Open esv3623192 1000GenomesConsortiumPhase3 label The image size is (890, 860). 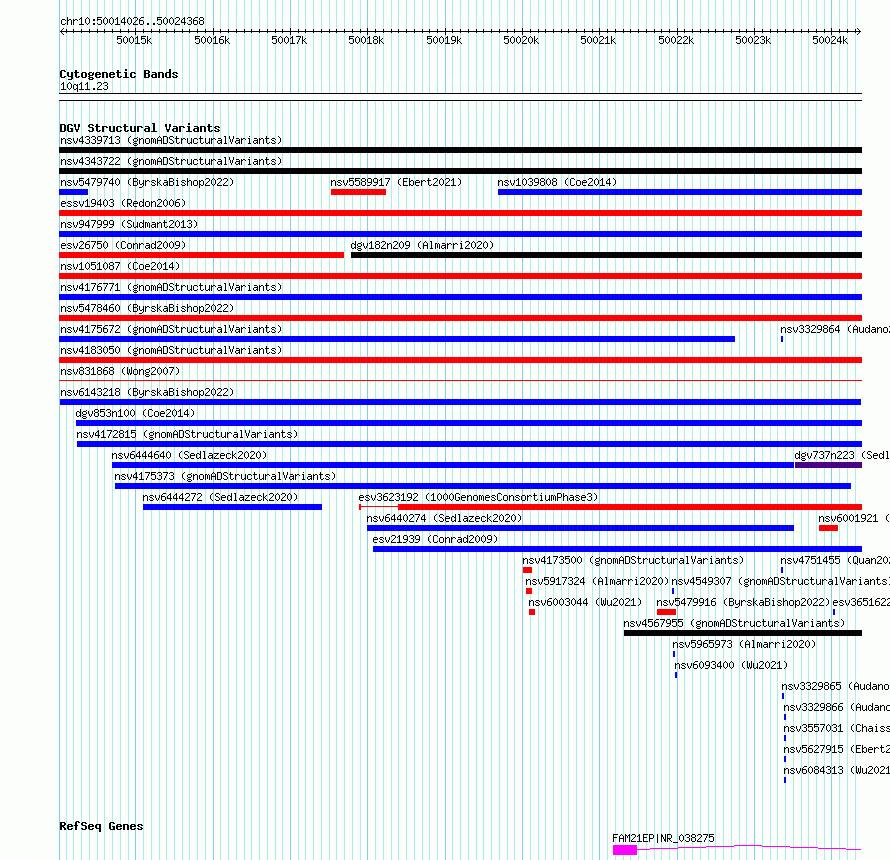(x=478, y=497)
